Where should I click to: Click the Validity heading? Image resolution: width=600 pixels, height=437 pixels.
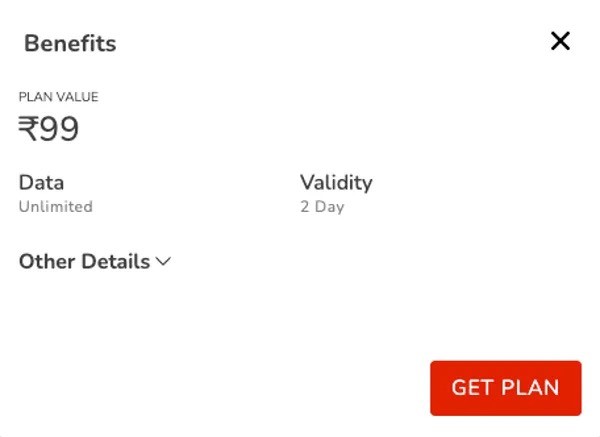336,183
